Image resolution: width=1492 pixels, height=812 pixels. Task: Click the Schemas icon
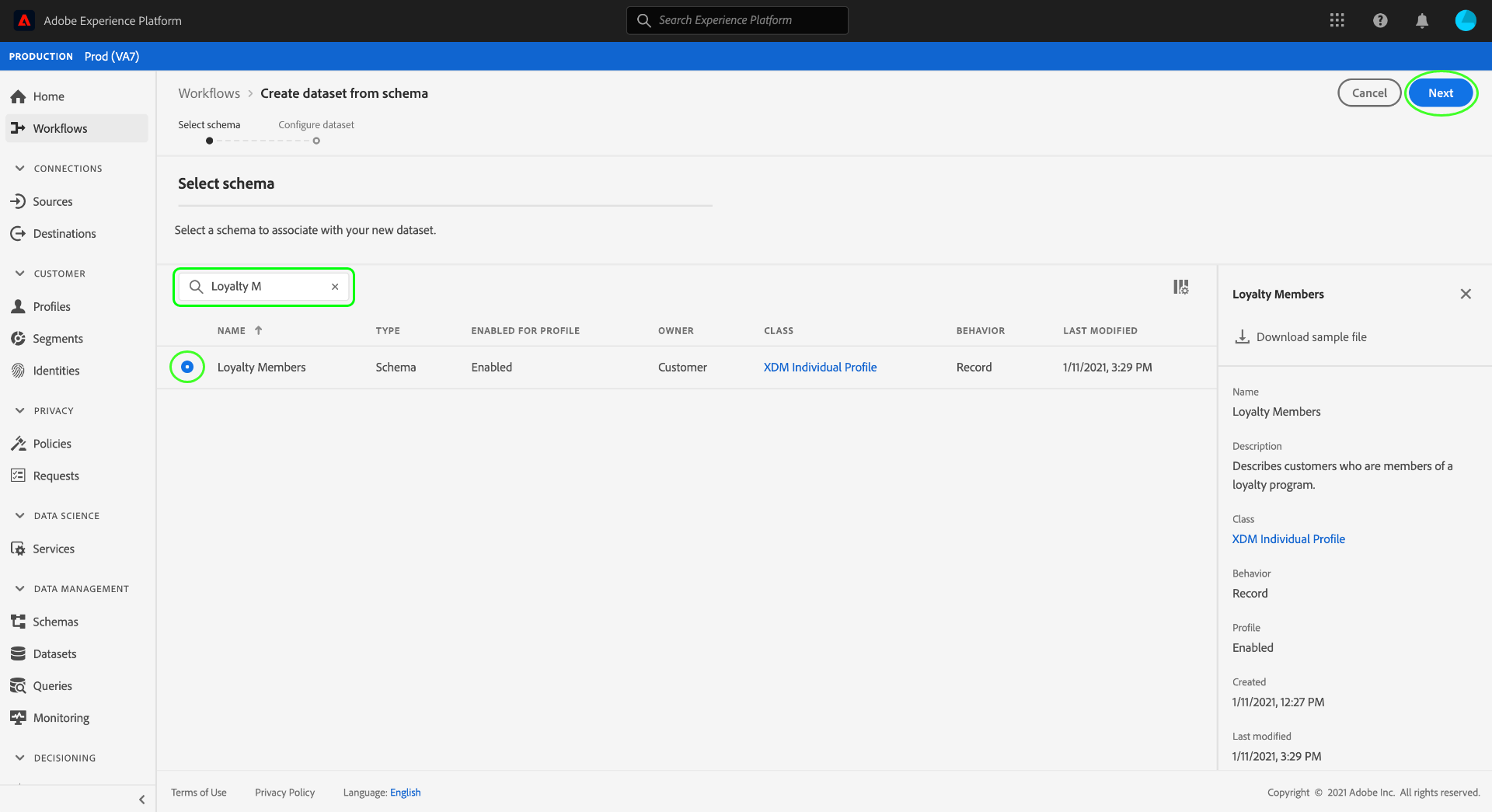18,622
